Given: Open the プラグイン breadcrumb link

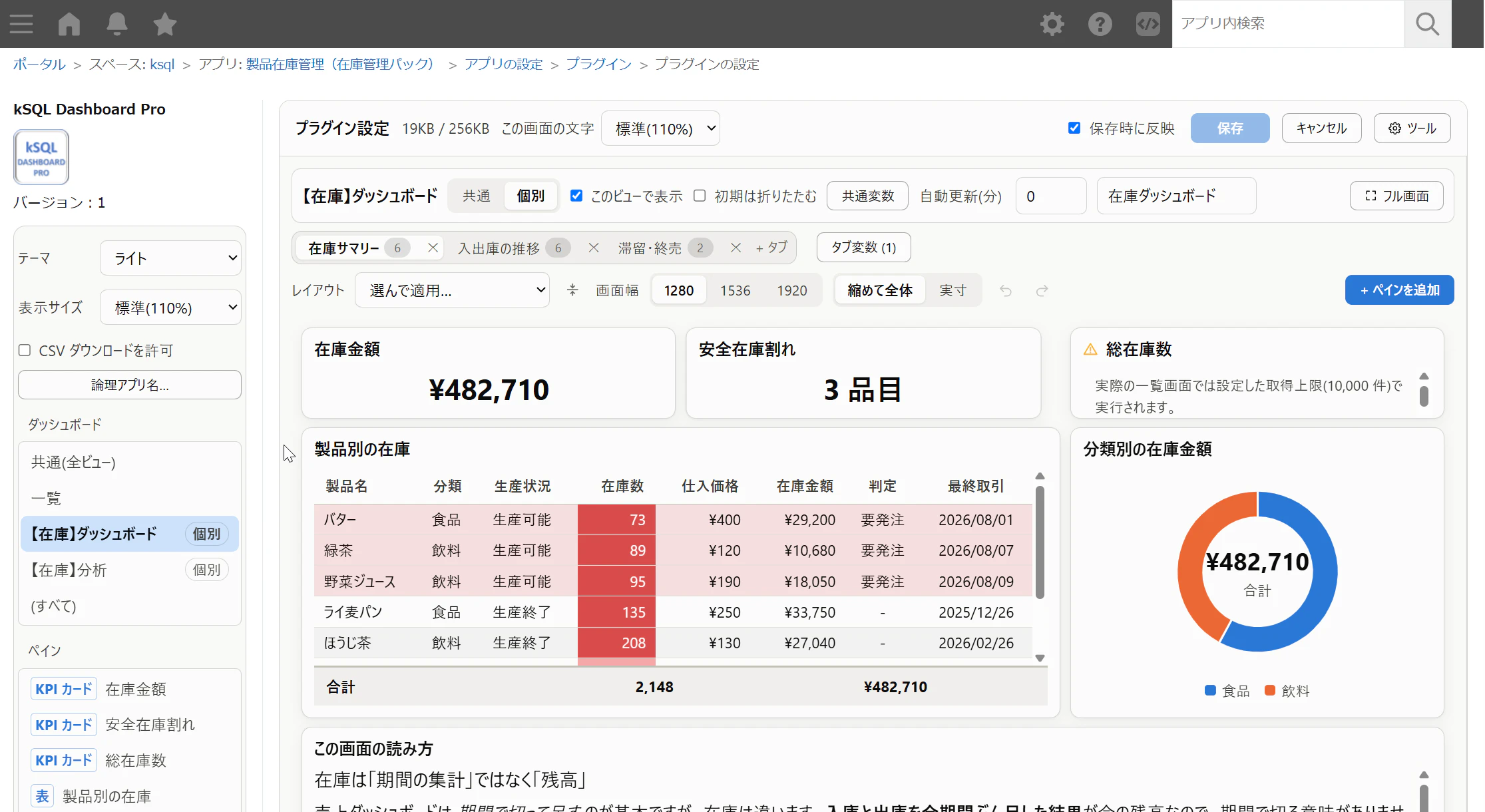Looking at the screenshot, I should 598,64.
